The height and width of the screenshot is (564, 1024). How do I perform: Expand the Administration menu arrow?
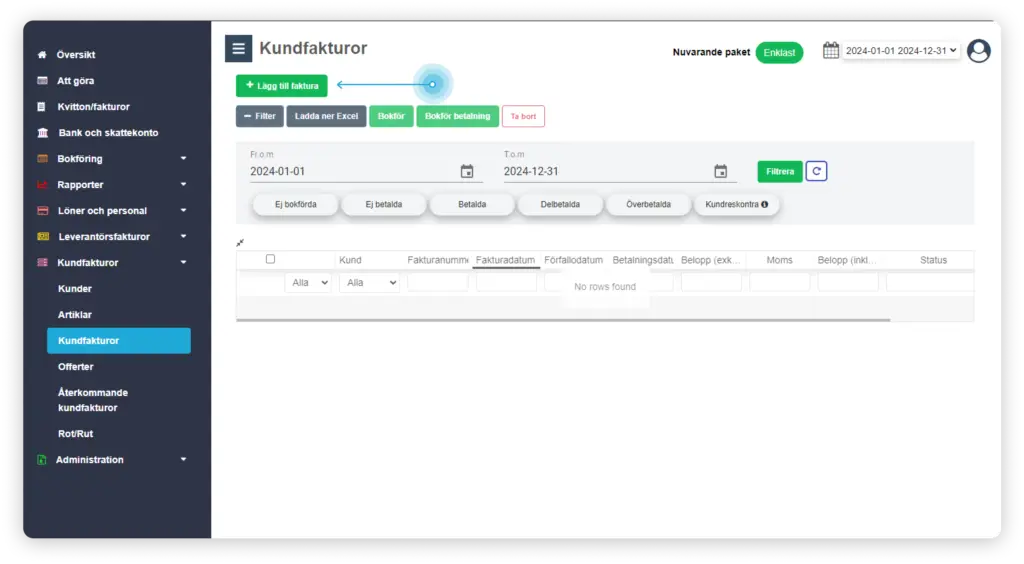[x=184, y=460]
